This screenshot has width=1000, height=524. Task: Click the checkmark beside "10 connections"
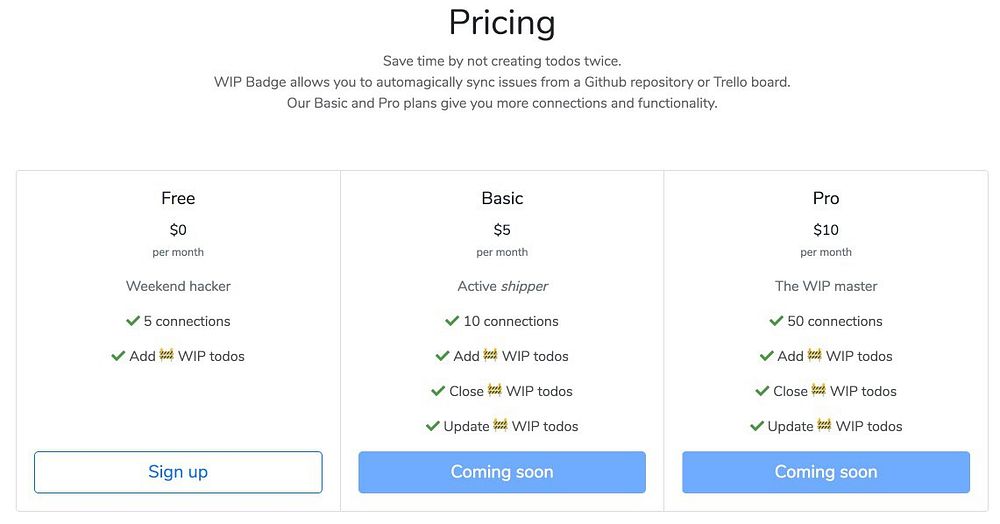pos(452,321)
